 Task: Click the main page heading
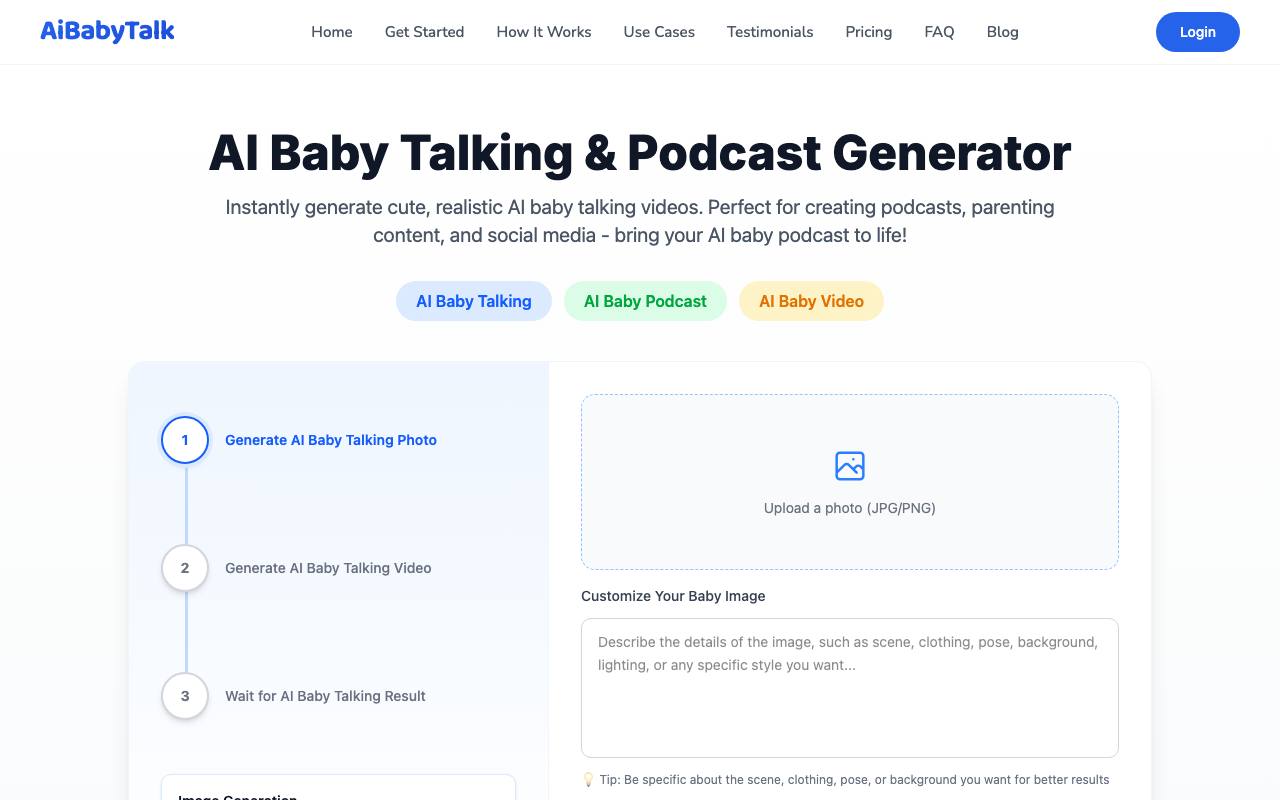pyautogui.click(x=640, y=152)
